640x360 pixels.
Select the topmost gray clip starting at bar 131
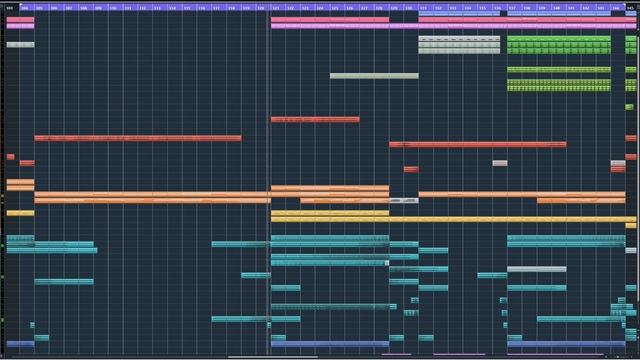459,39
